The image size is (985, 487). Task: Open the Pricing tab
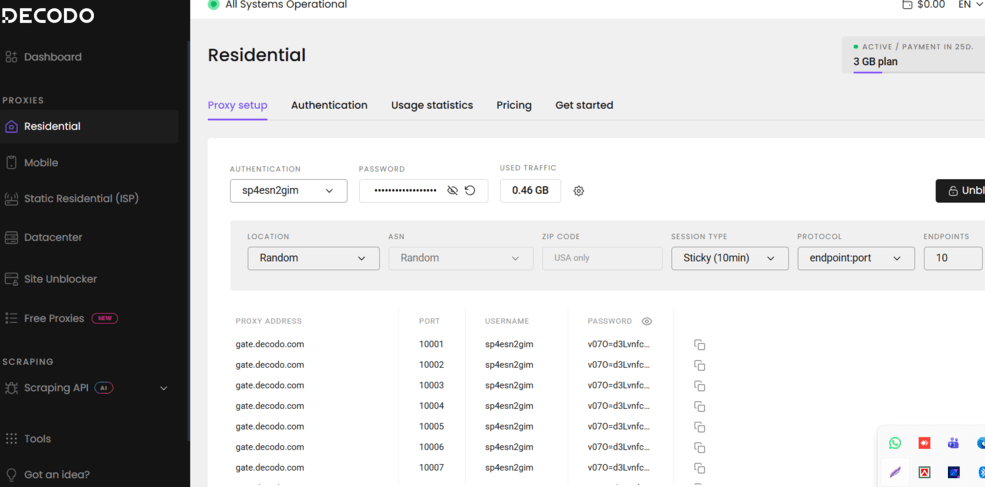click(x=514, y=106)
